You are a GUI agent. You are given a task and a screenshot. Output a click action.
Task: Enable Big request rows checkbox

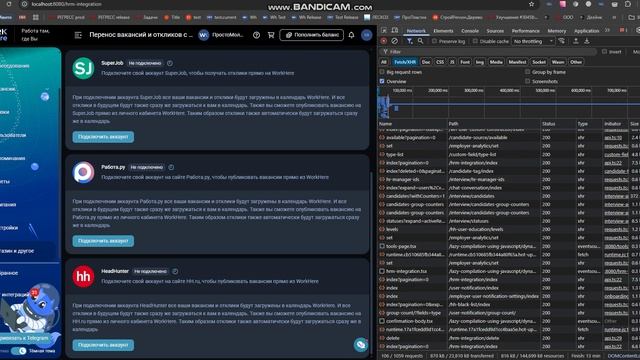[382, 72]
